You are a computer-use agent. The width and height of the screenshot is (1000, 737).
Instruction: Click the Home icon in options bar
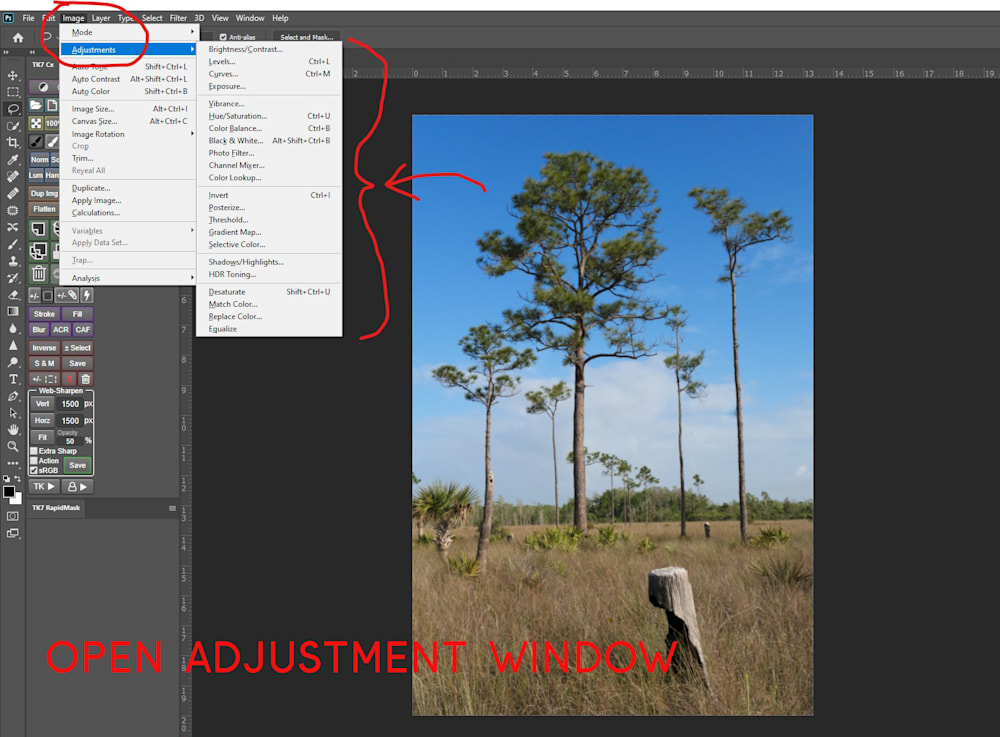pos(18,38)
